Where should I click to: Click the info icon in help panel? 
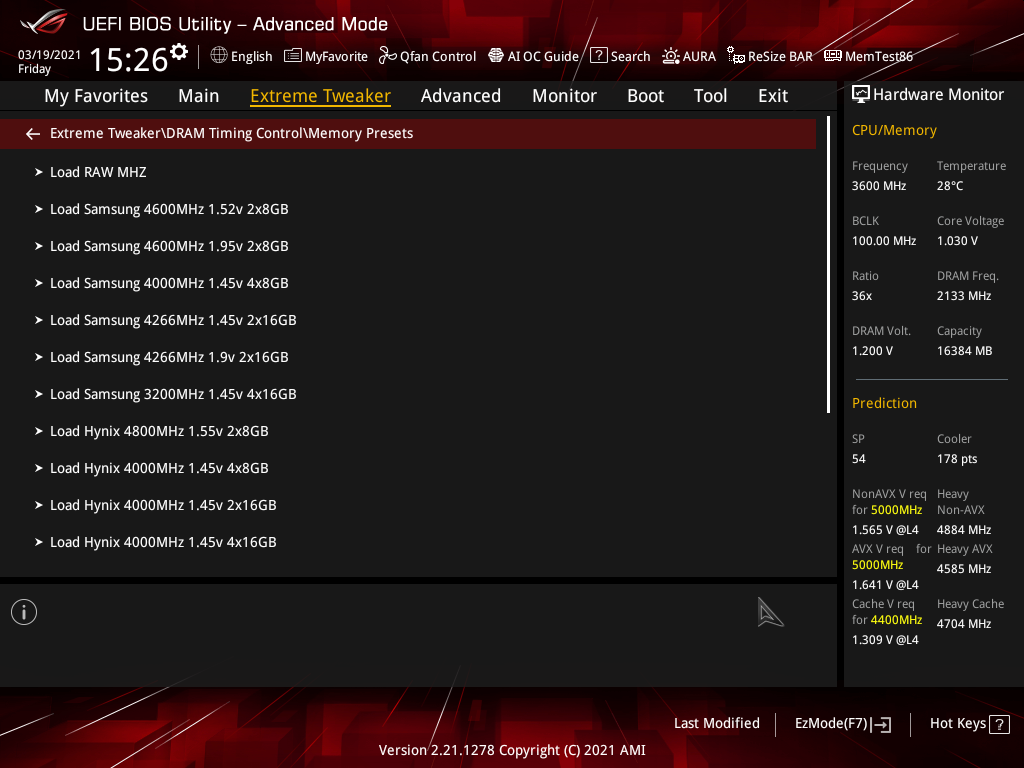tap(24, 612)
